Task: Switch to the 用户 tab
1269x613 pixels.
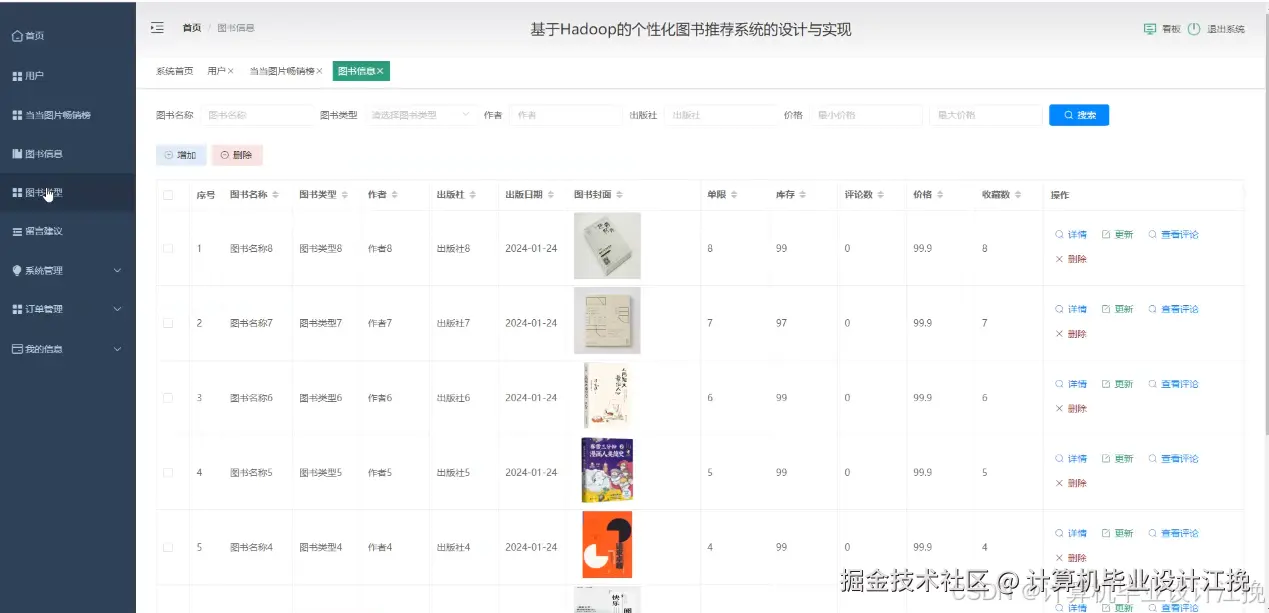Action: coord(216,71)
